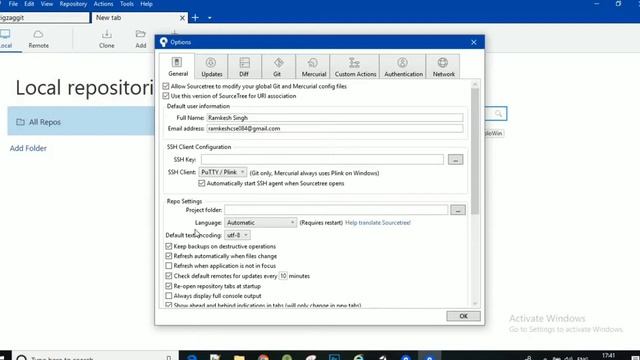The image size is (640, 360).
Task: Open the Actions menu
Action: (103, 4)
